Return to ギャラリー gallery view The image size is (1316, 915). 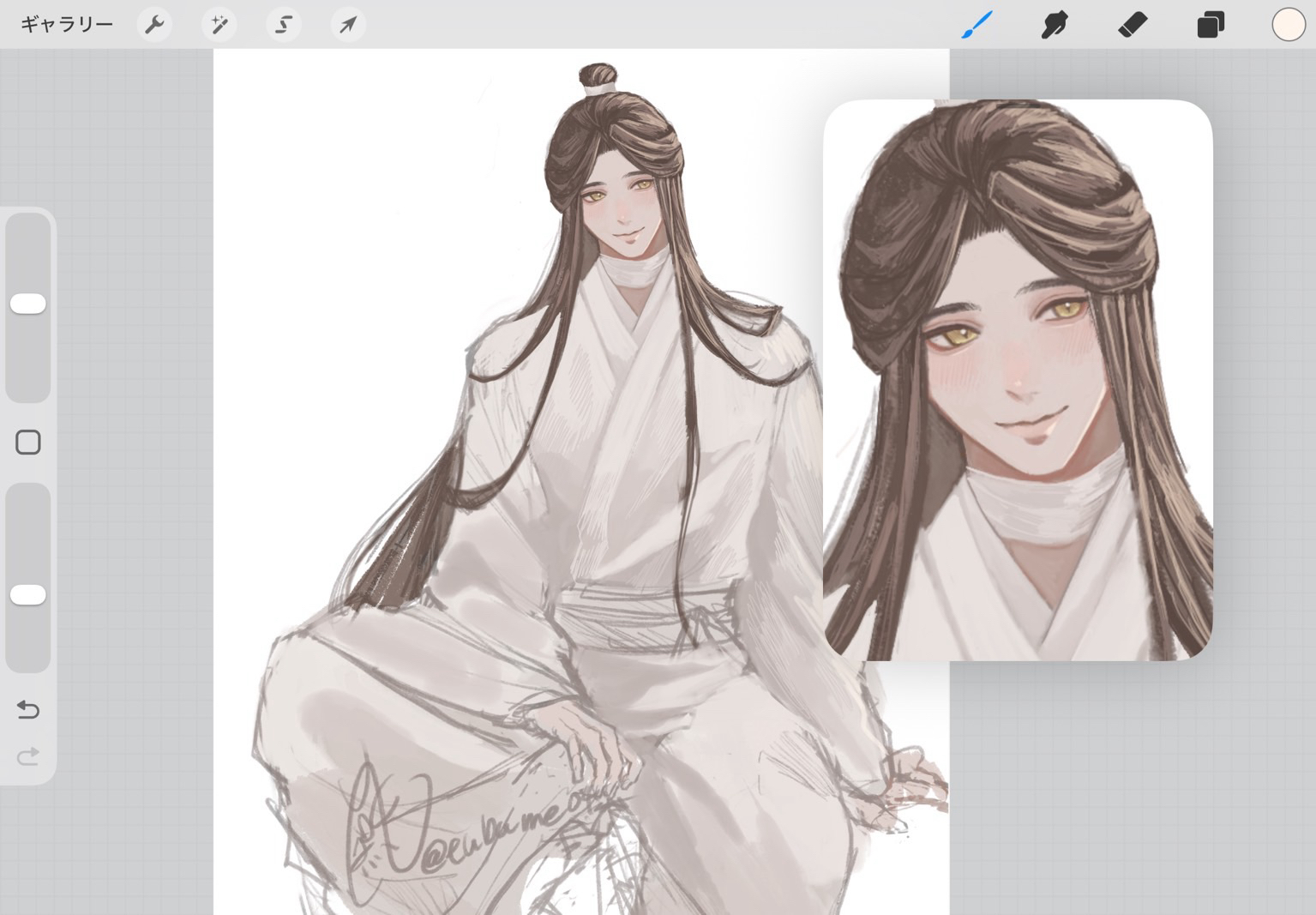click(x=67, y=25)
